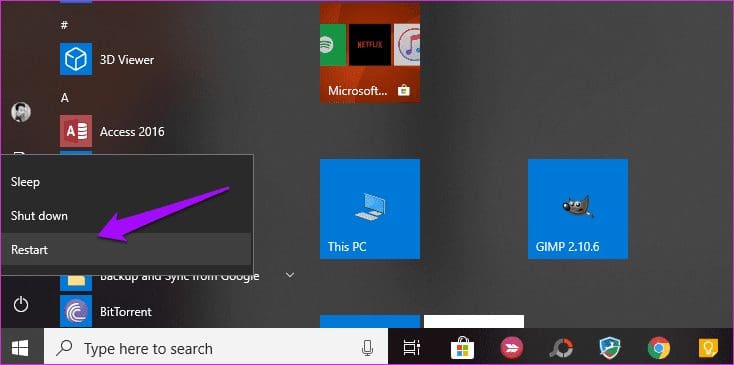Click the microphone icon in search box

click(x=367, y=348)
